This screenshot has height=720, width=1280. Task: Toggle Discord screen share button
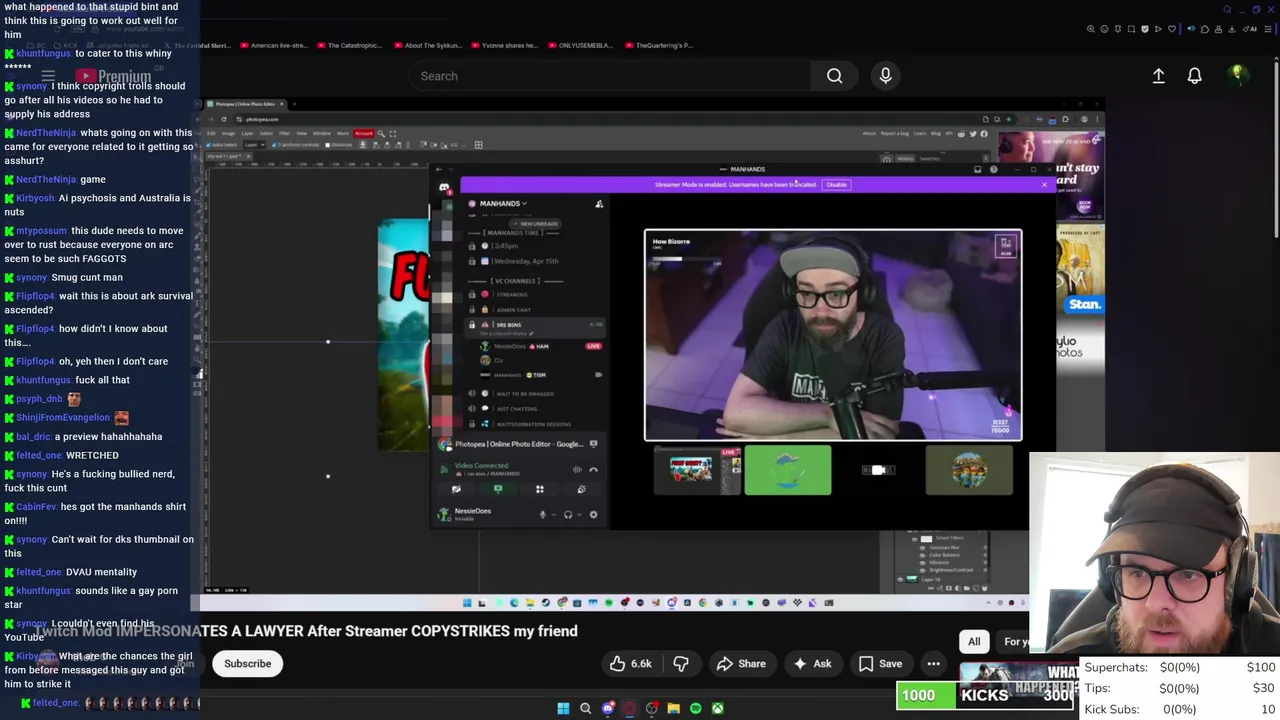(x=498, y=489)
